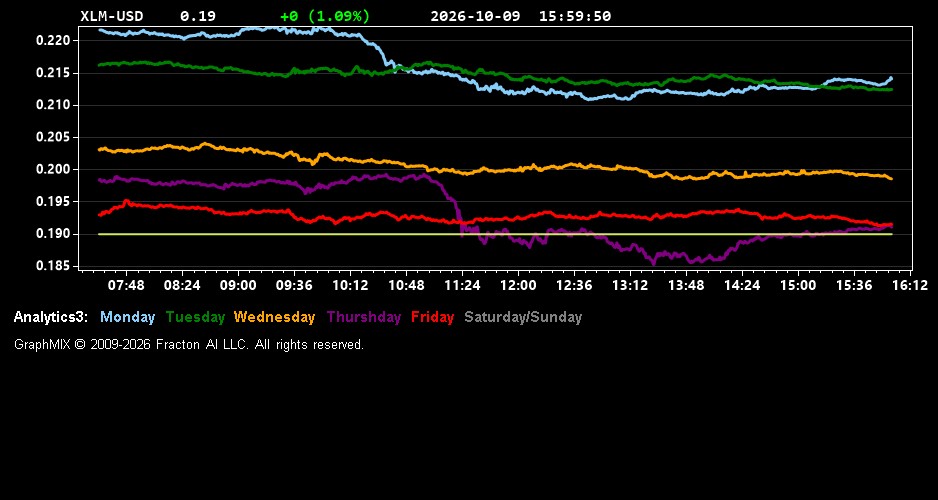Screen dimensions: 938x500
Task: Click the 0.210 y-axis label
Action: [54, 105]
